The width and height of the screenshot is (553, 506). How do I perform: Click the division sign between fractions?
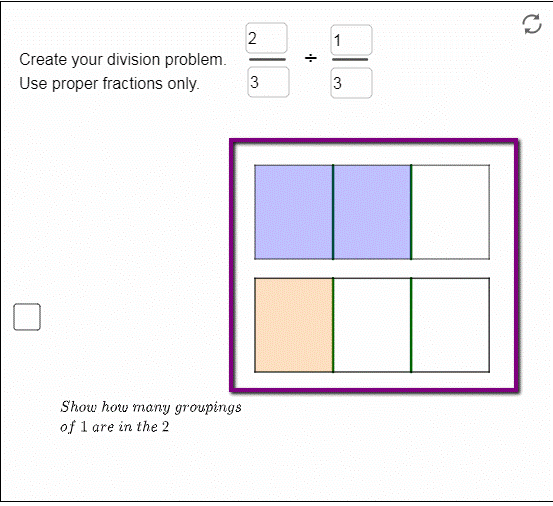click(x=311, y=58)
